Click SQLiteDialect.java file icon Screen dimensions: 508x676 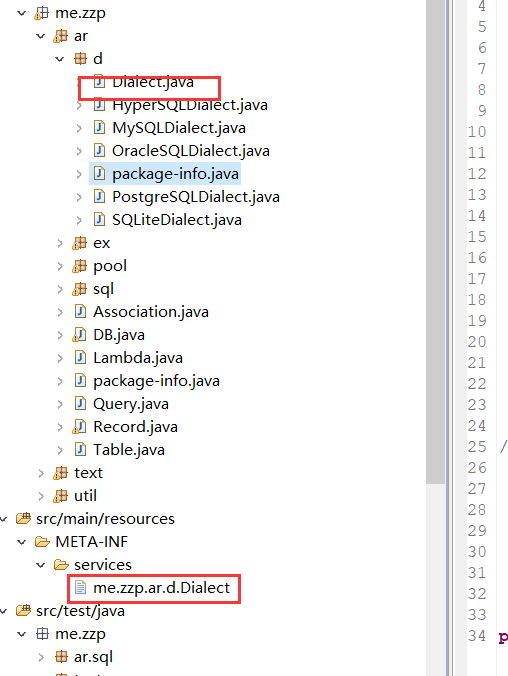click(x=99, y=219)
